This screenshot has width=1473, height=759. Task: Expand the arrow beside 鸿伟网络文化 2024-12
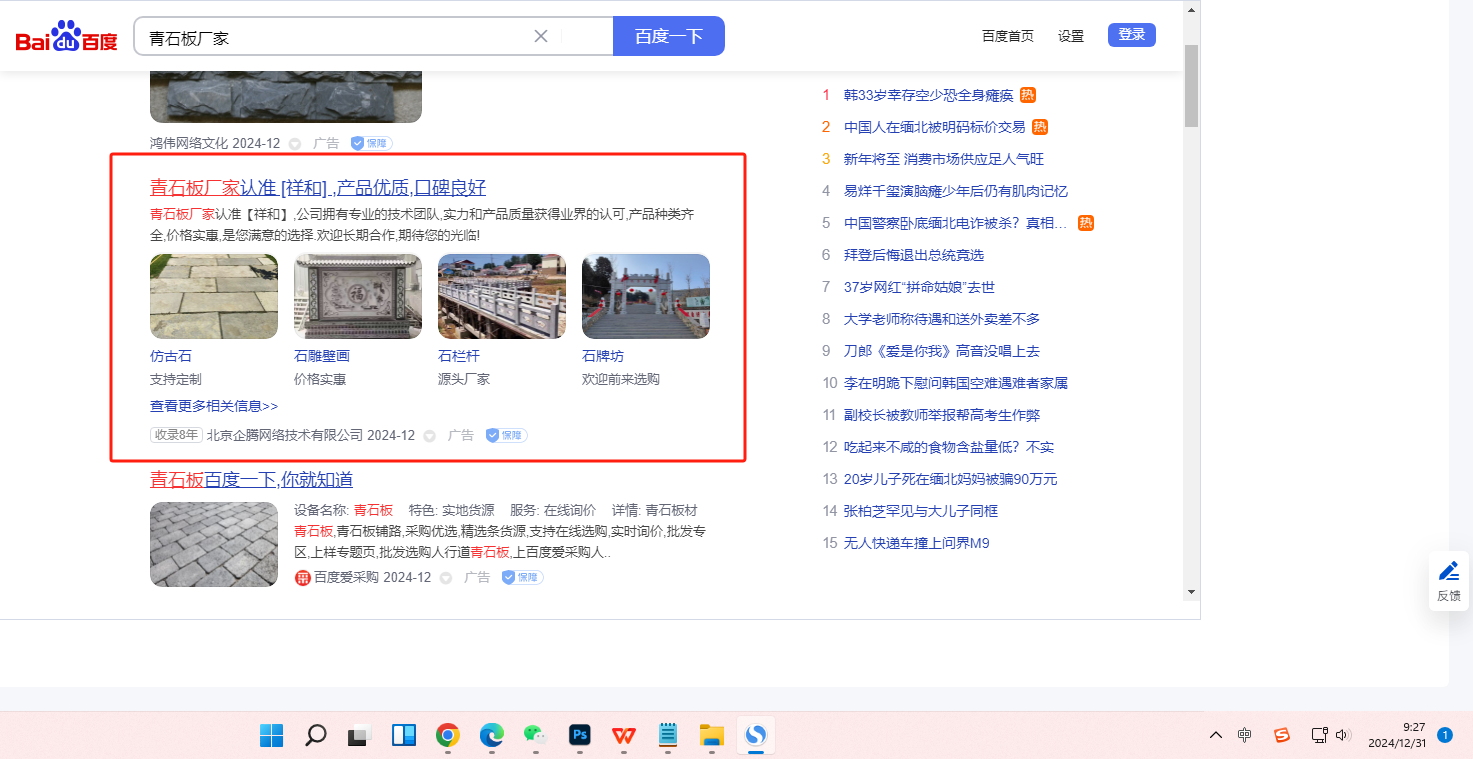pyautogui.click(x=295, y=144)
